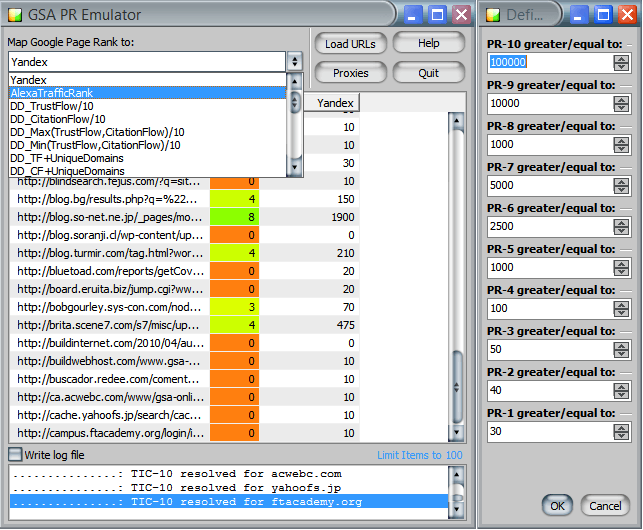Viewport: 643px width, 530px height.
Task: Select DD_CF+UniqueDomains option
Action: click(147, 171)
